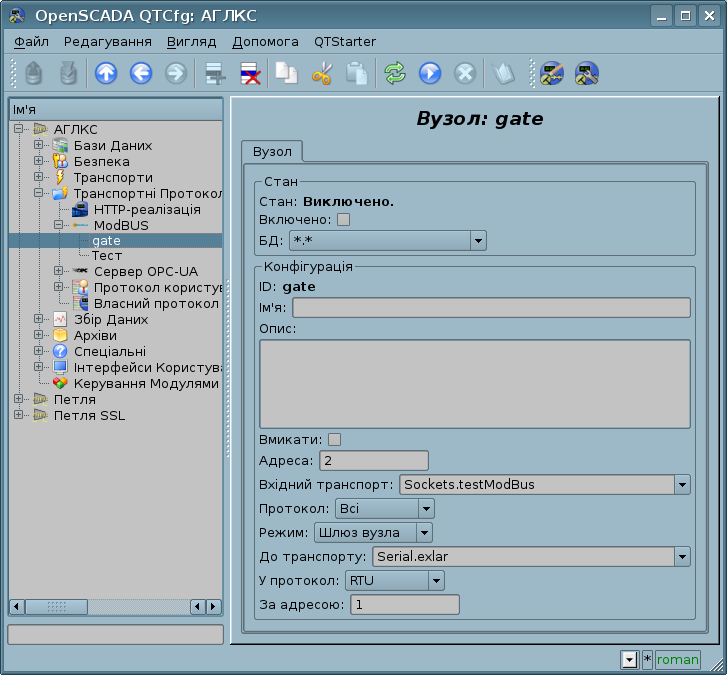
Task: Toggle the Включено checkbox
Action: click(x=344, y=220)
